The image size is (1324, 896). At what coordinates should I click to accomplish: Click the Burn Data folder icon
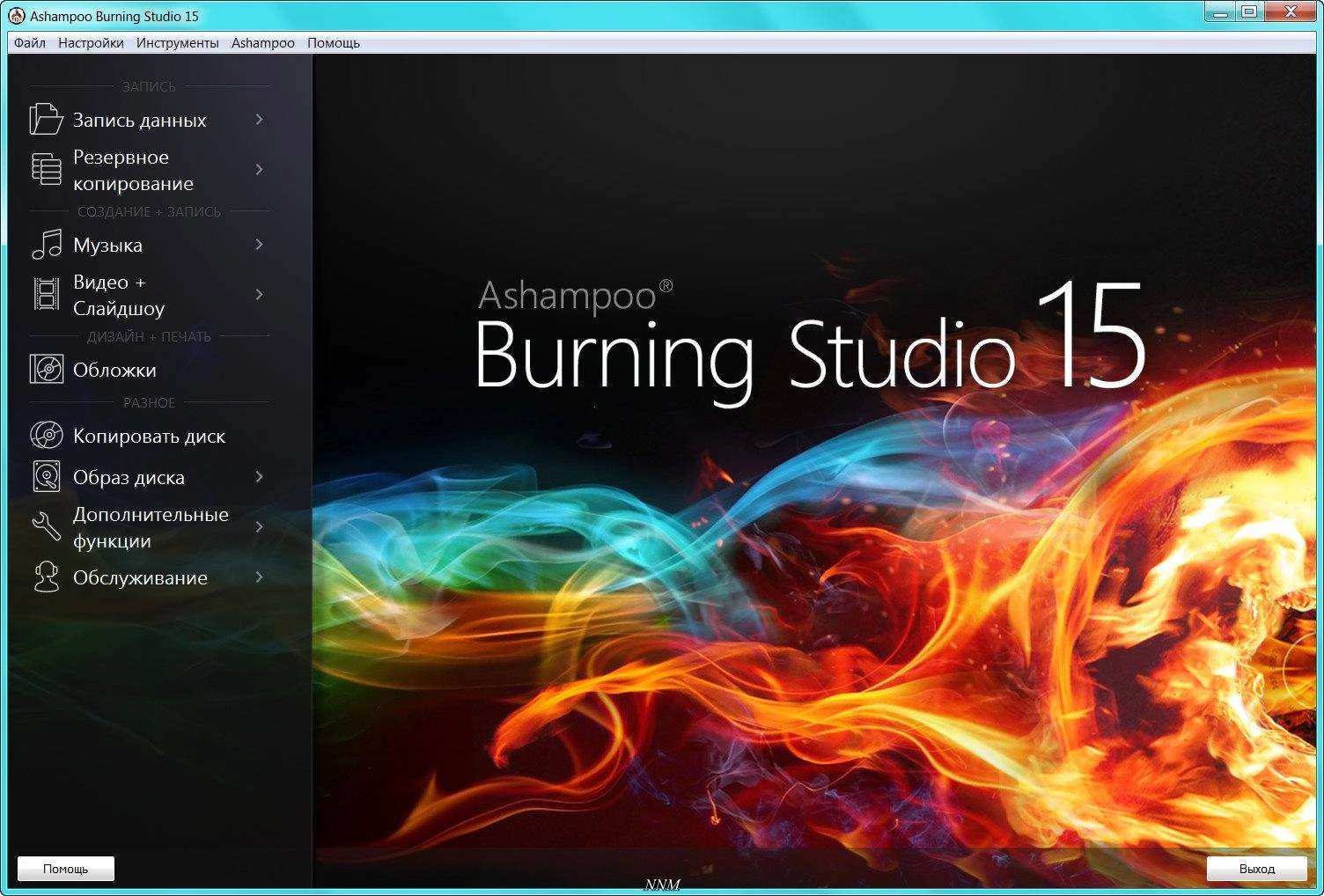[46, 119]
